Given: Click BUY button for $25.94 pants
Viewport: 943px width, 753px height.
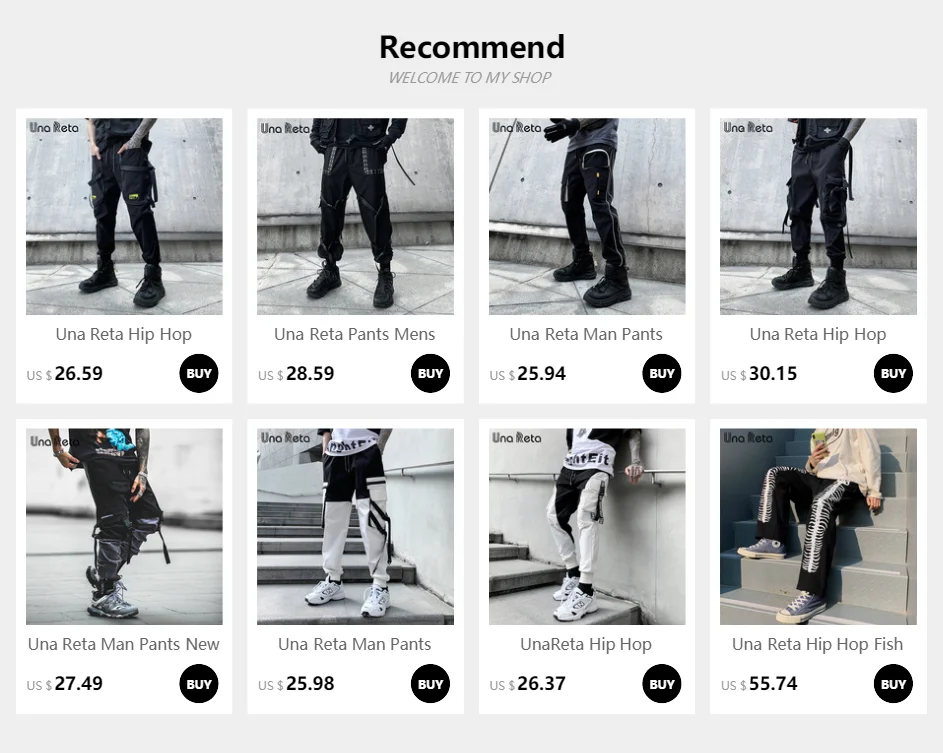Looking at the screenshot, I should click(x=662, y=373).
